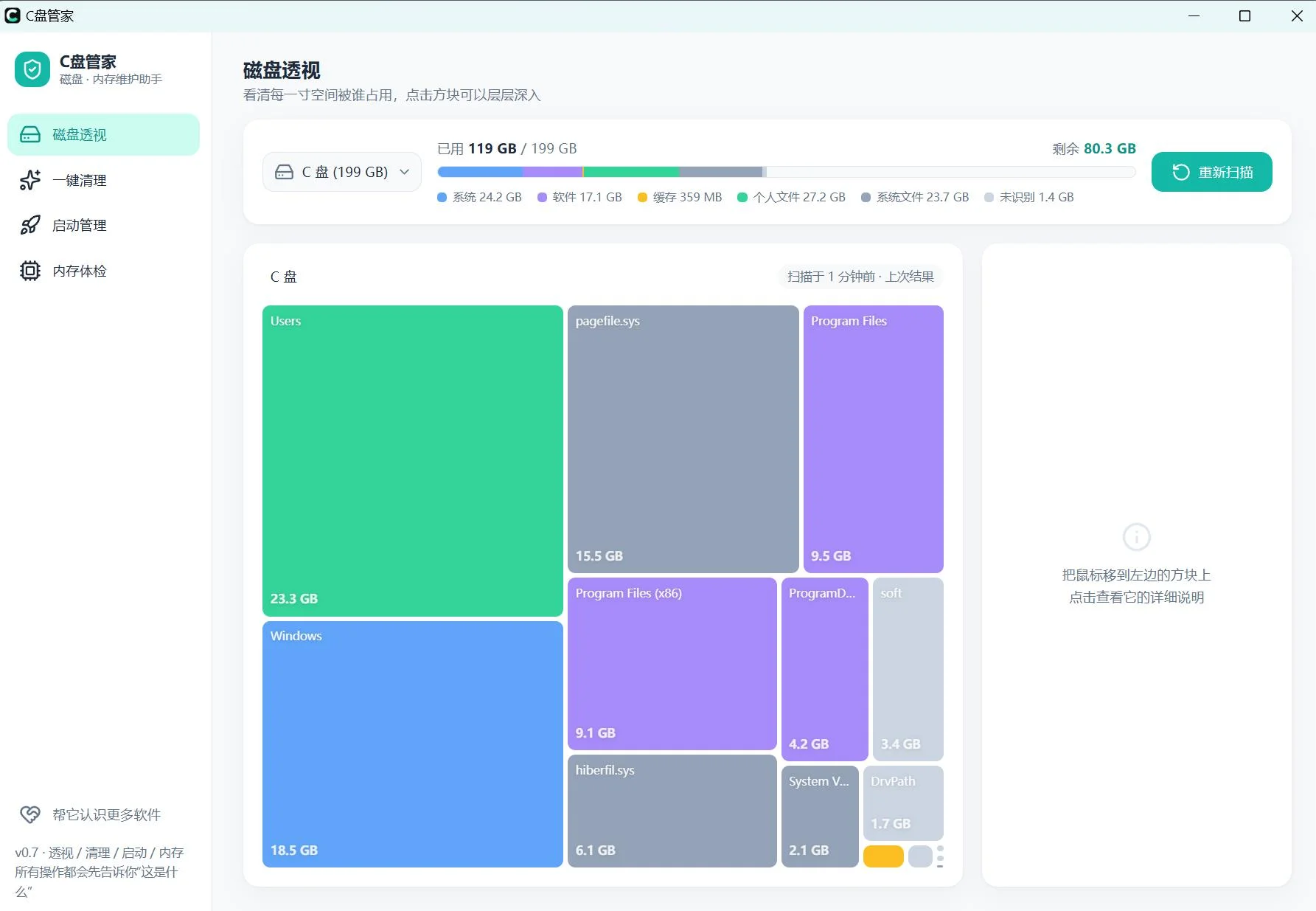The width and height of the screenshot is (1316, 911).
Task: Click the C盘管家 title bar app icon
Action: click(x=13, y=15)
